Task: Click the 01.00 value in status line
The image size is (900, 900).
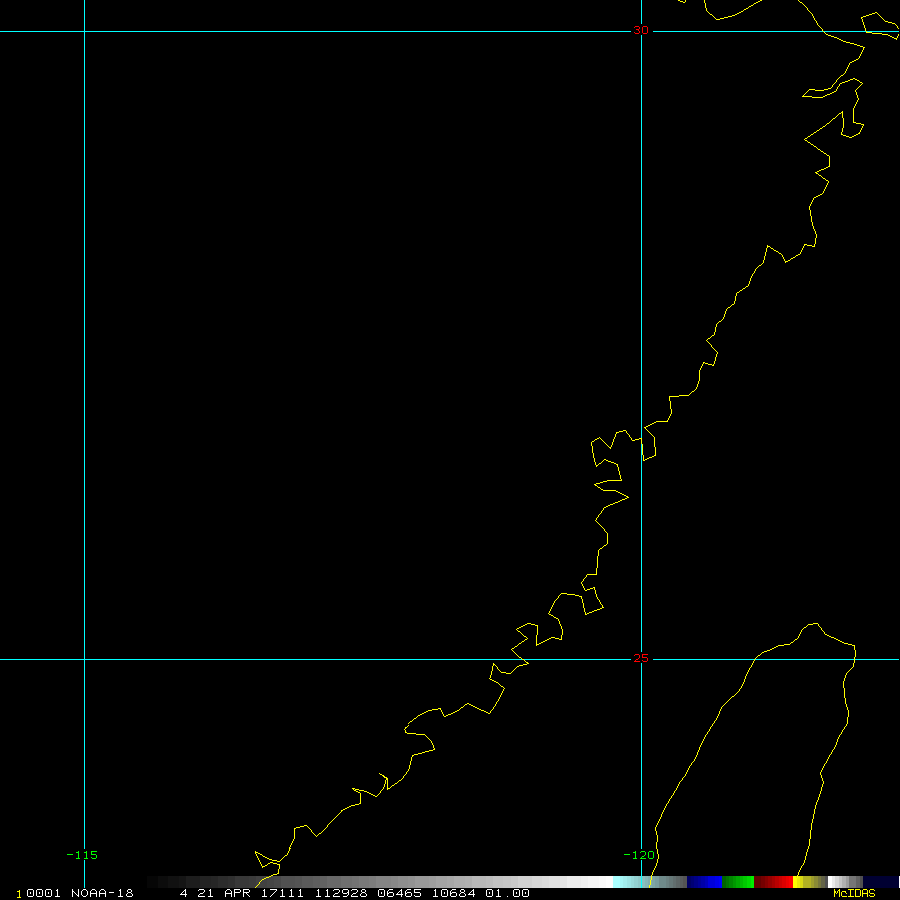Action: (x=507, y=893)
